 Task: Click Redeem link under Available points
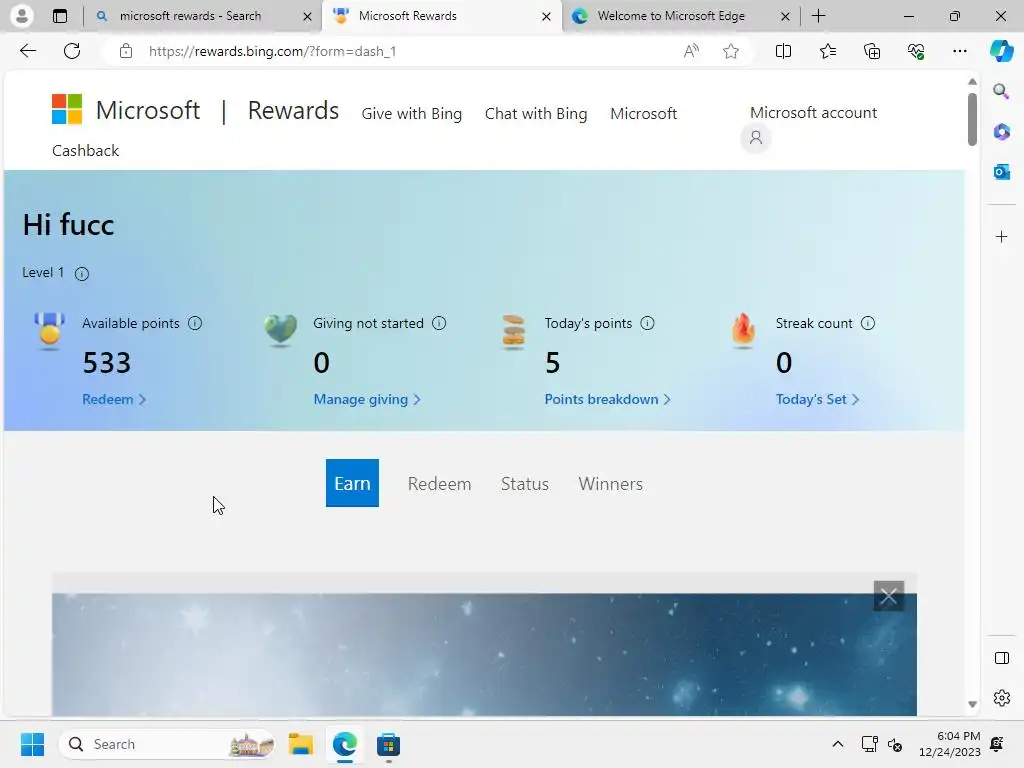[114, 399]
